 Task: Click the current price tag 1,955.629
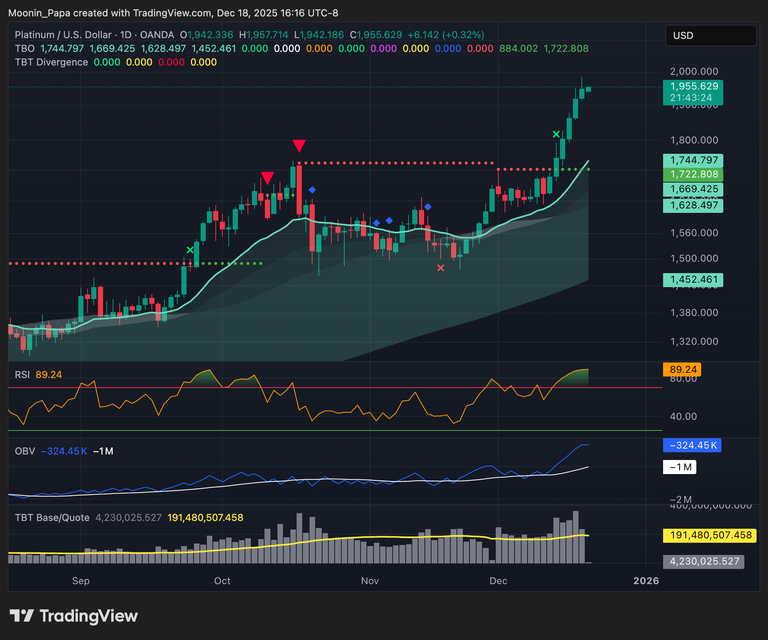pos(692,88)
